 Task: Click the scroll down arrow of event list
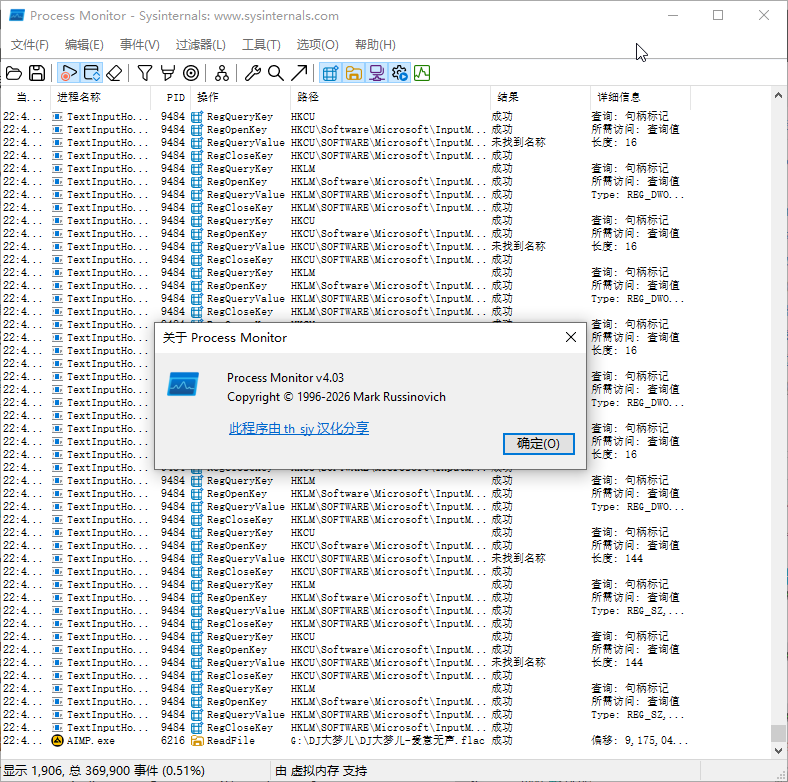tap(778, 751)
